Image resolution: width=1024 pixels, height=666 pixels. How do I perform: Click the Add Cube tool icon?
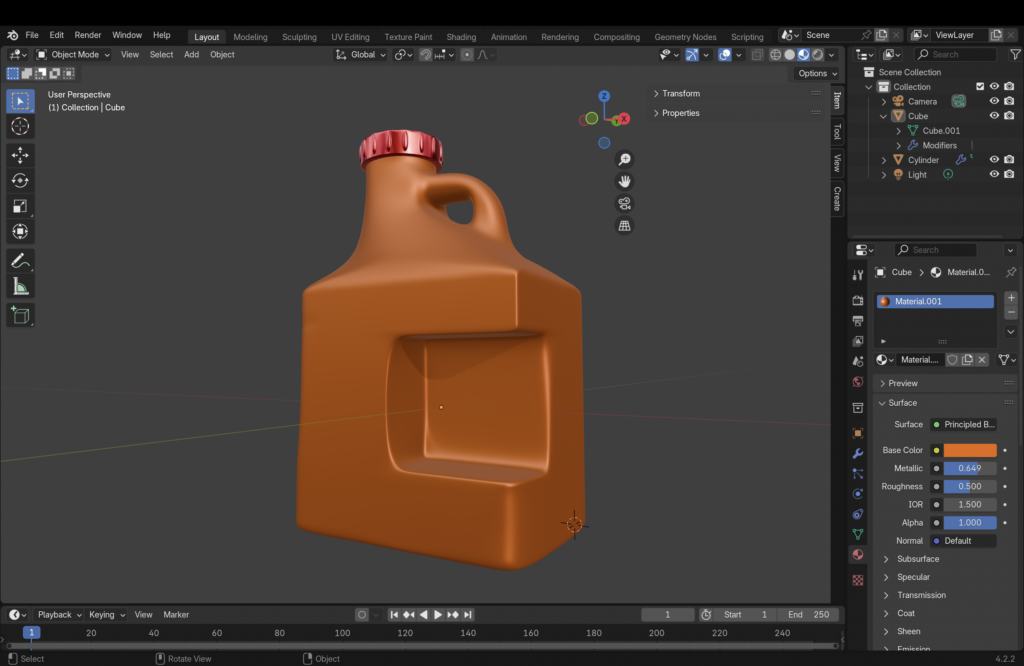point(20,316)
